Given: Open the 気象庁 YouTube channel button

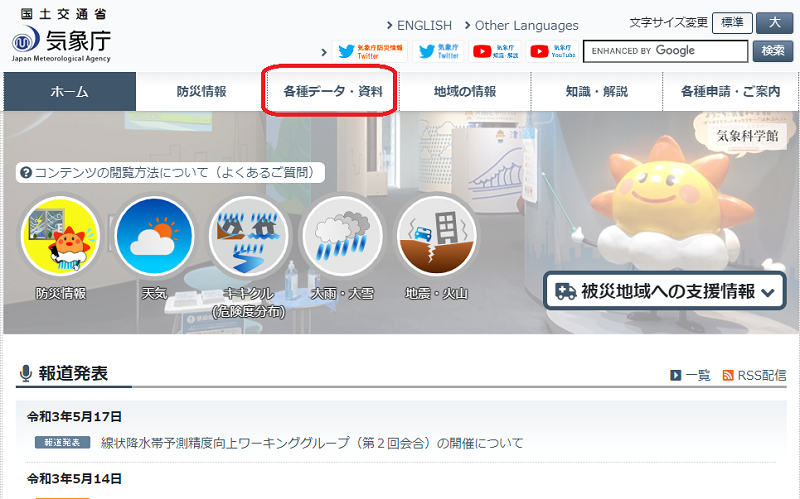Looking at the screenshot, I should coord(552,51).
